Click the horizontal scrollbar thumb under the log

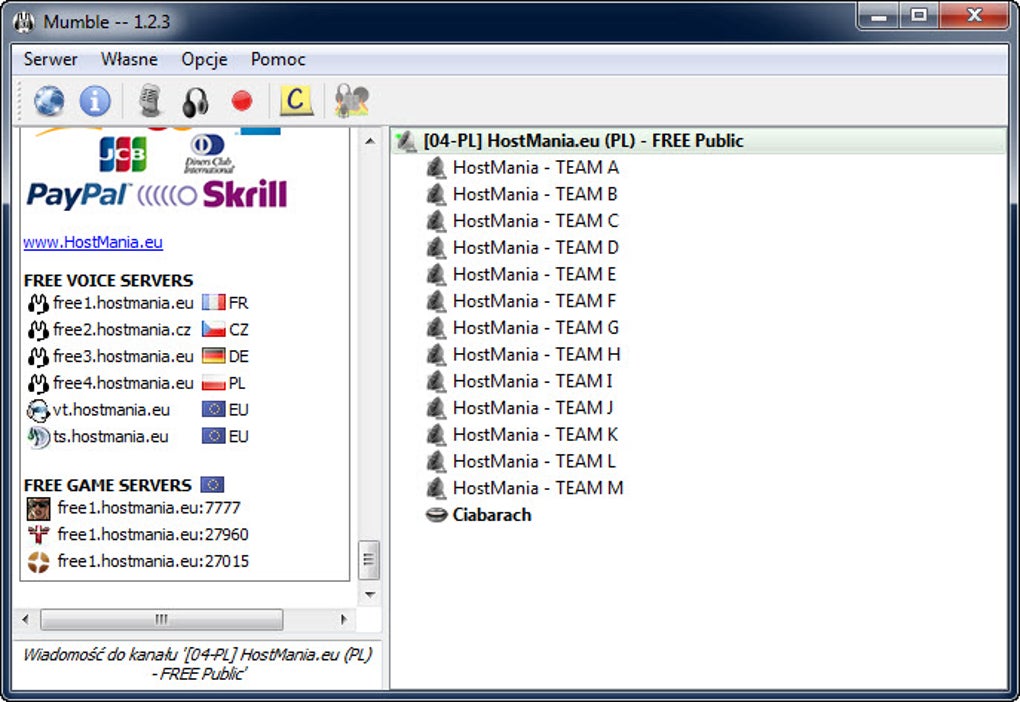click(x=161, y=619)
